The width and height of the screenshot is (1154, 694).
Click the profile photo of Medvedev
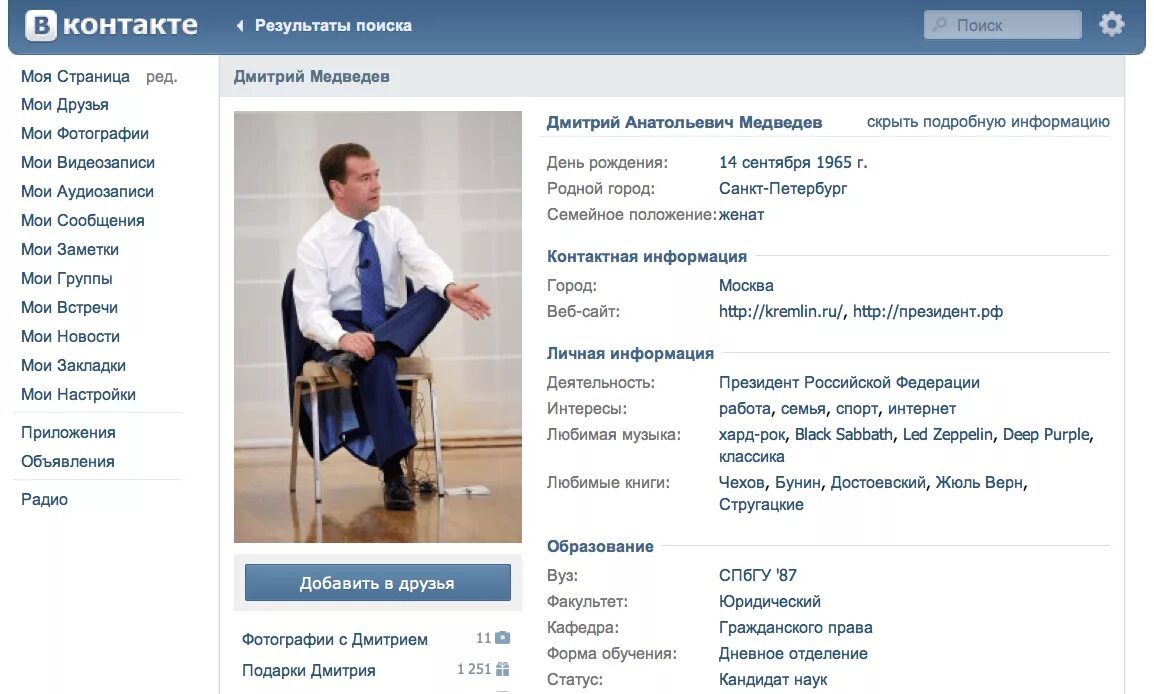coord(378,327)
